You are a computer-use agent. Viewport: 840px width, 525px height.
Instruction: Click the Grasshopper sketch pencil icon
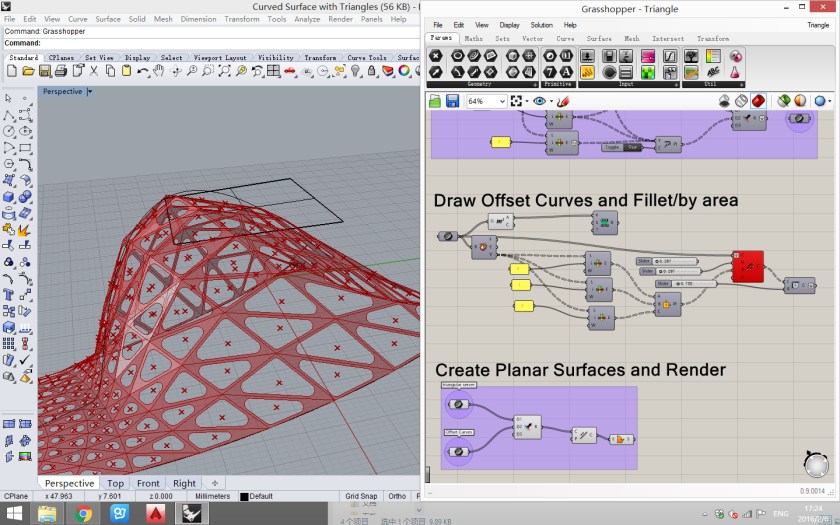(x=563, y=101)
